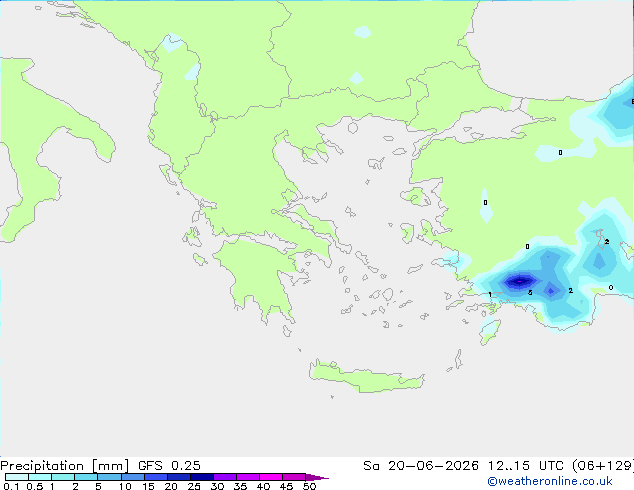Click the 'Precipitation [mm]' title text
This screenshot has height=490, width=634.
click(x=65, y=466)
